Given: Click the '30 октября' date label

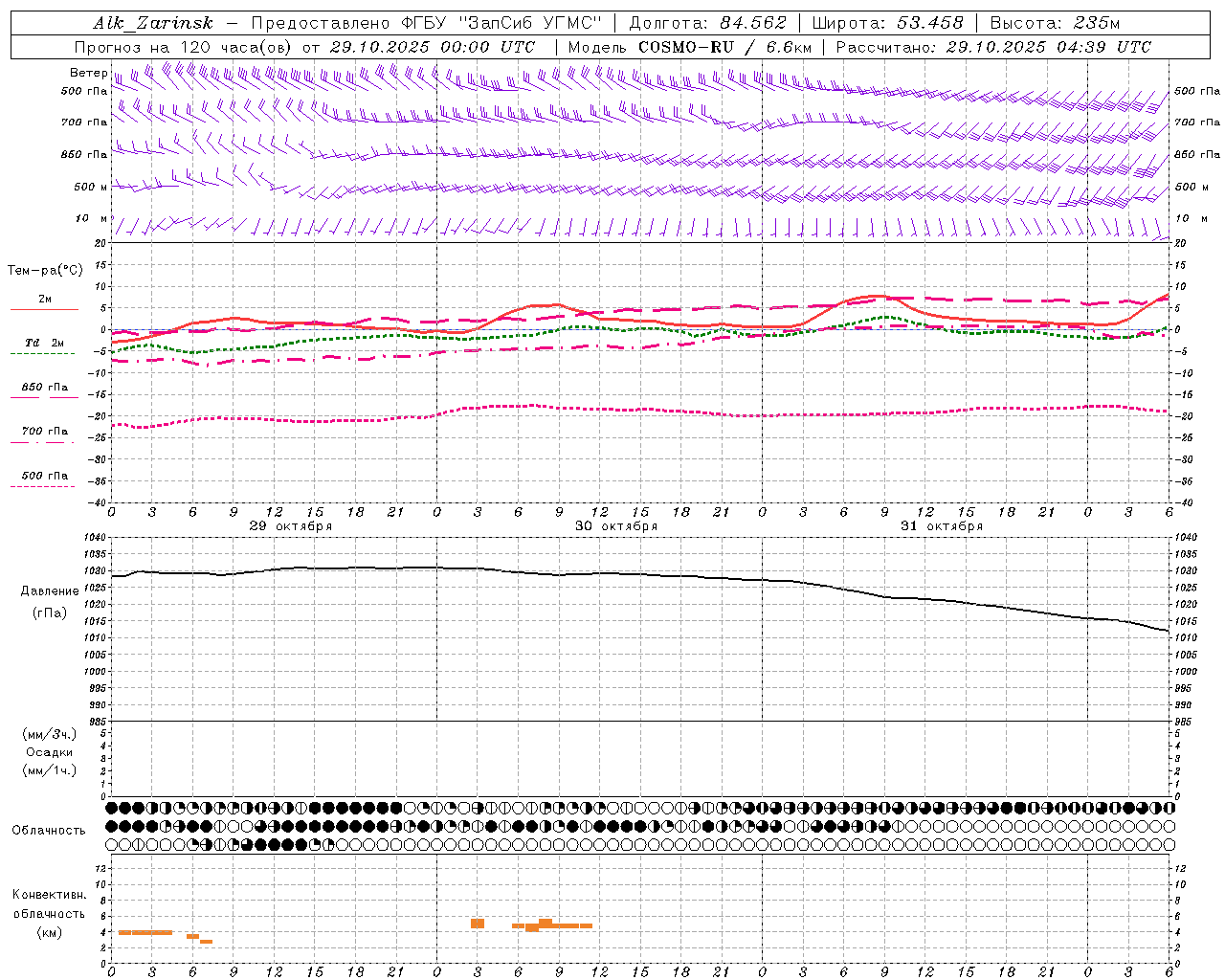Looking at the screenshot, I should click(616, 526).
